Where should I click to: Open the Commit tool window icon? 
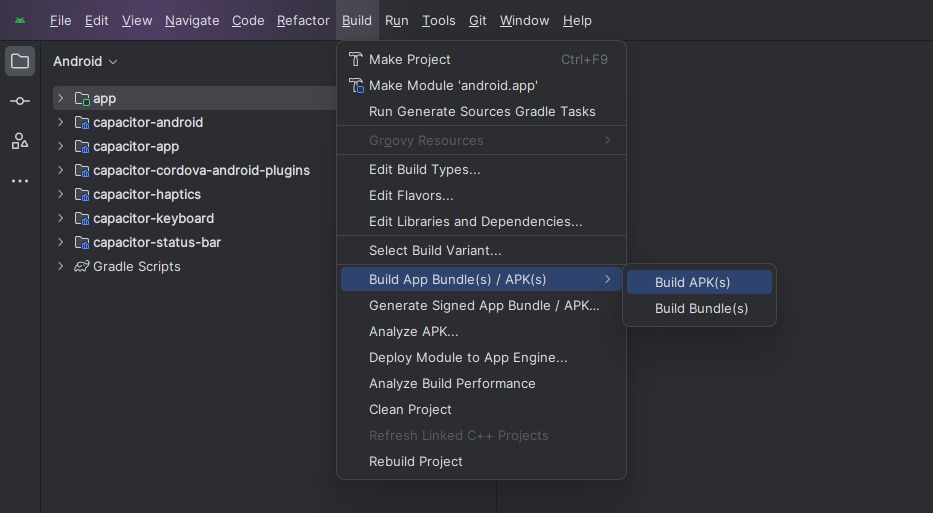tap(20, 101)
